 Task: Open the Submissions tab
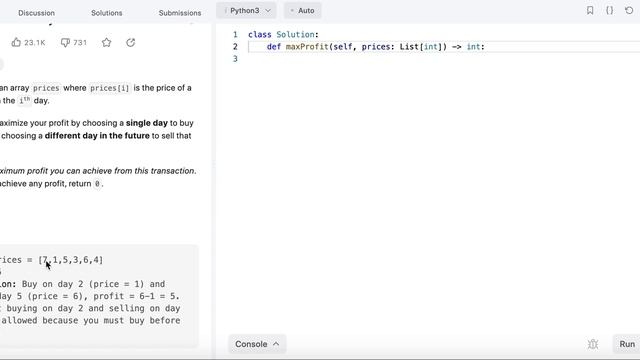[180, 13]
